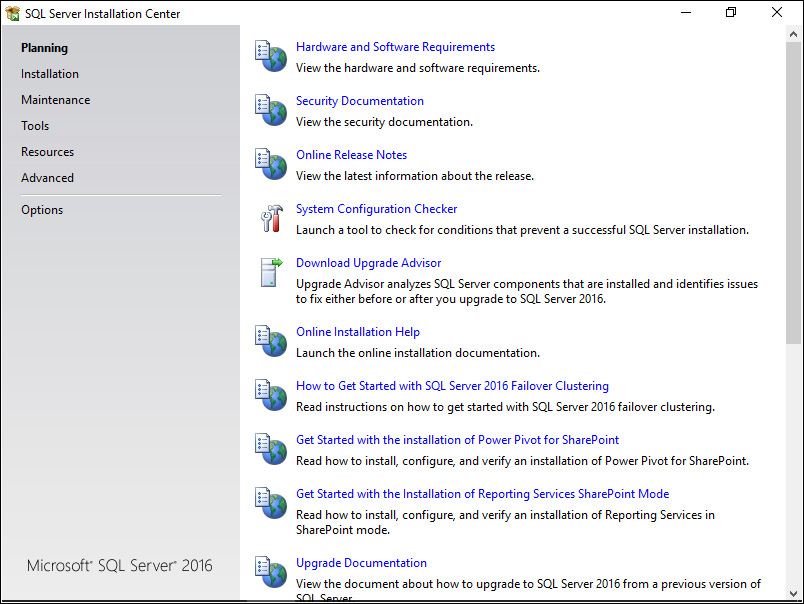
Task: Open Reporting Services SharePoint Mode installation link
Action: (x=483, y=494)
